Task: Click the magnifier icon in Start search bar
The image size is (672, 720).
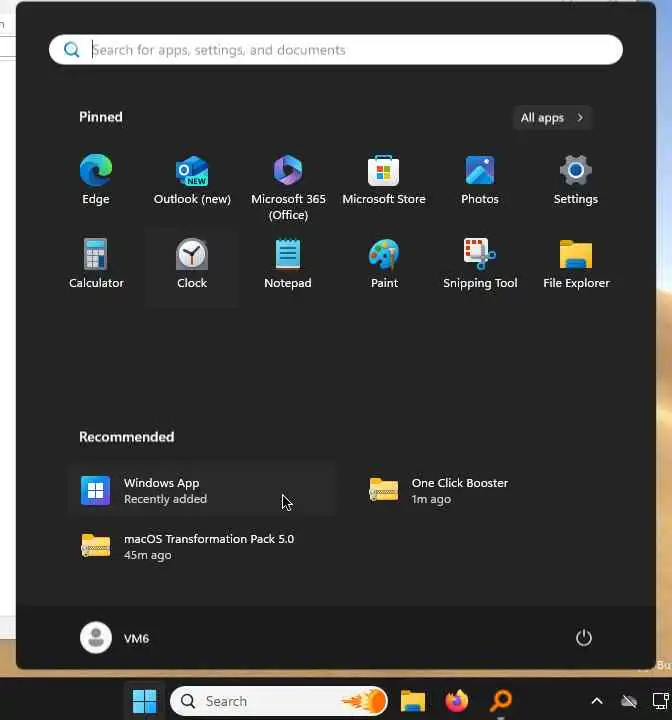Action: point(71,50)
